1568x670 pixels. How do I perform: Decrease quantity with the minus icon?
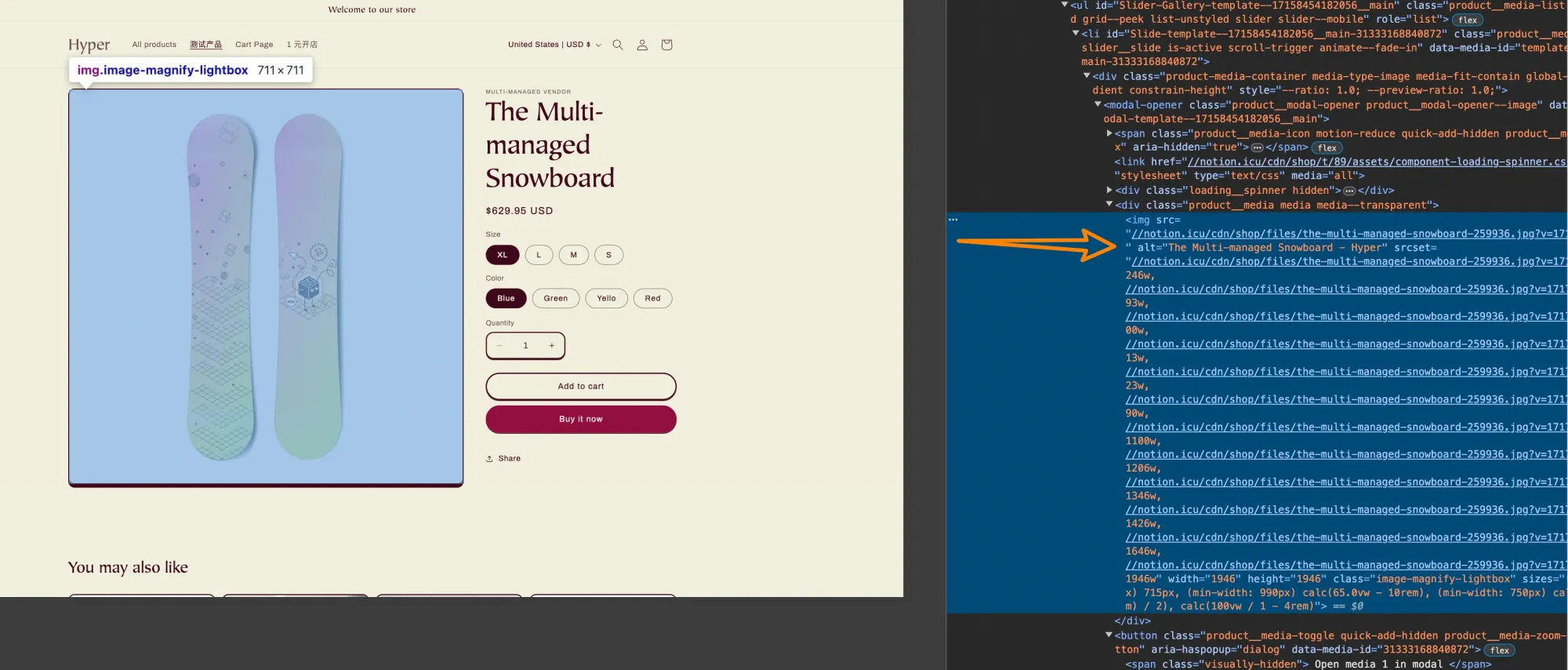coord(499,346)
